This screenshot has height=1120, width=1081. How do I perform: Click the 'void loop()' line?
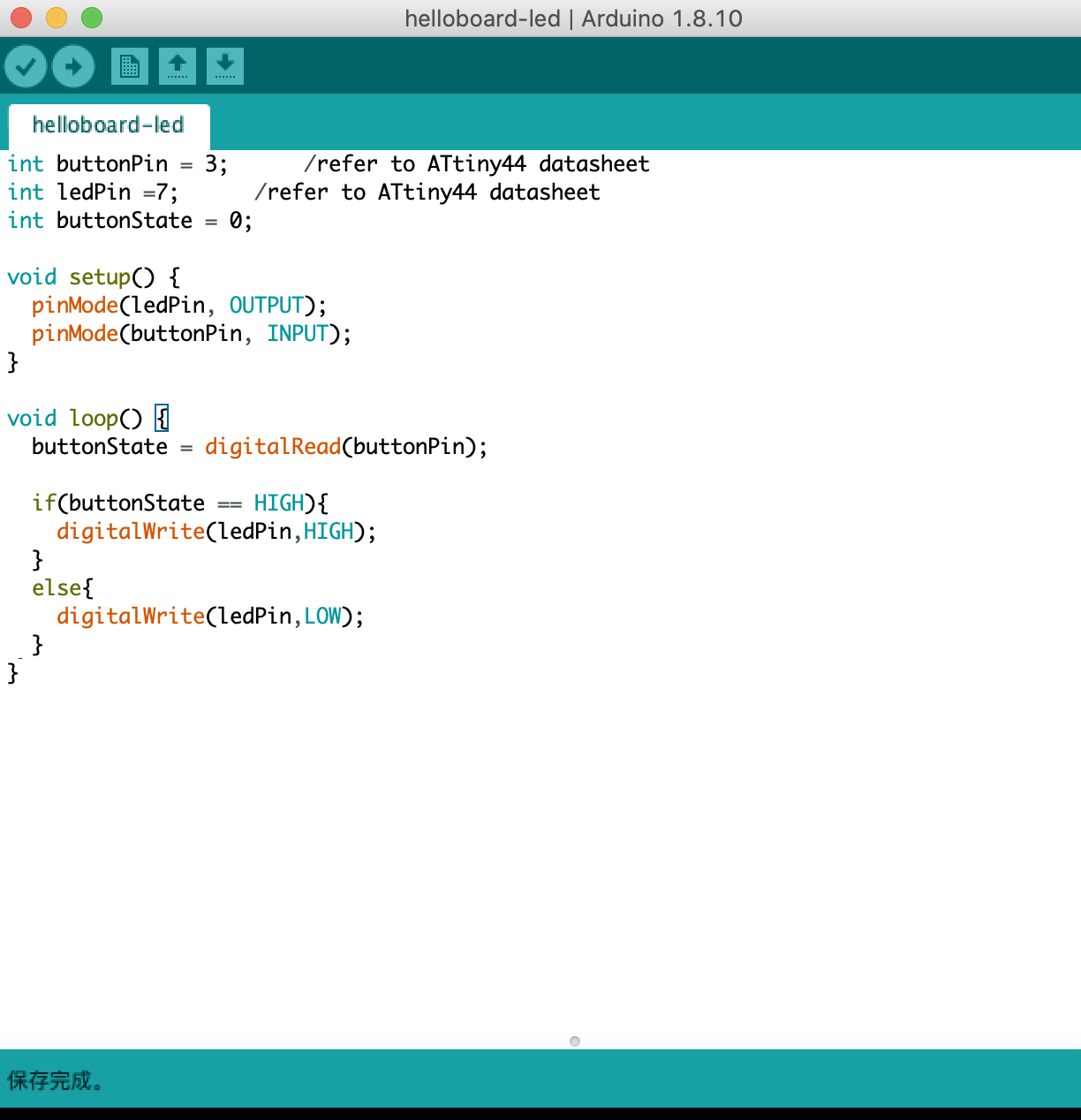point(87,419)
